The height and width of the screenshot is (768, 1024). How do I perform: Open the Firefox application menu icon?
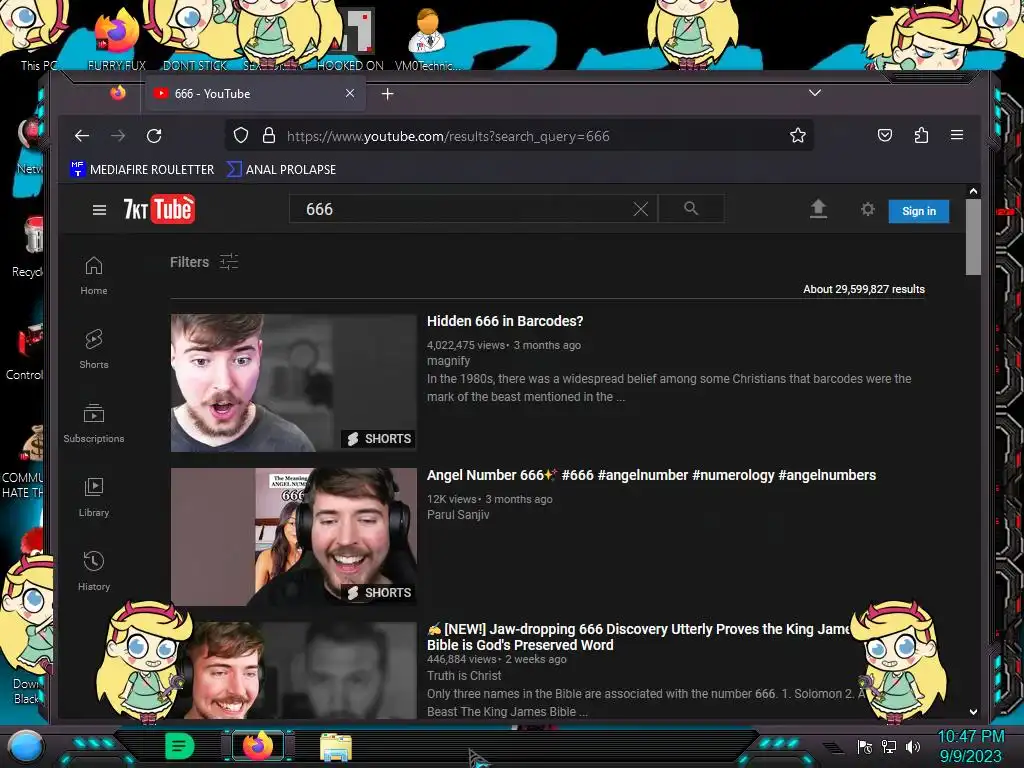click(x=957, y=135)
